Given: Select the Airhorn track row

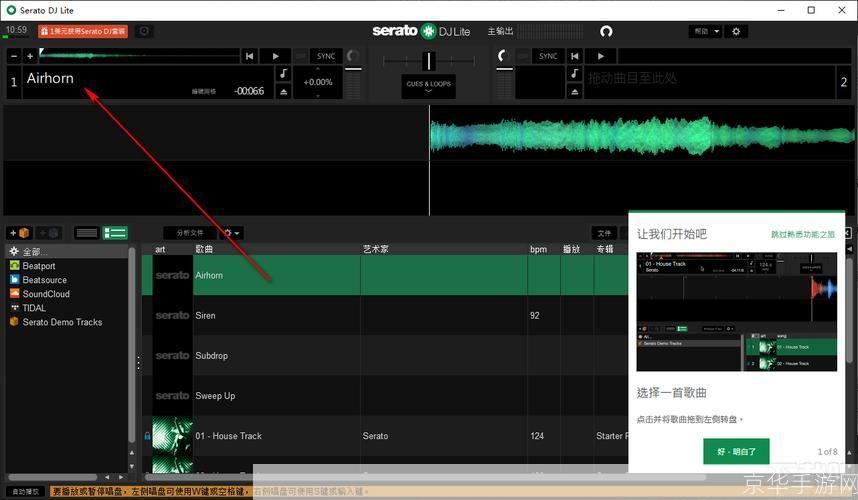Looking at the screenshot, I should pos(385,275).
